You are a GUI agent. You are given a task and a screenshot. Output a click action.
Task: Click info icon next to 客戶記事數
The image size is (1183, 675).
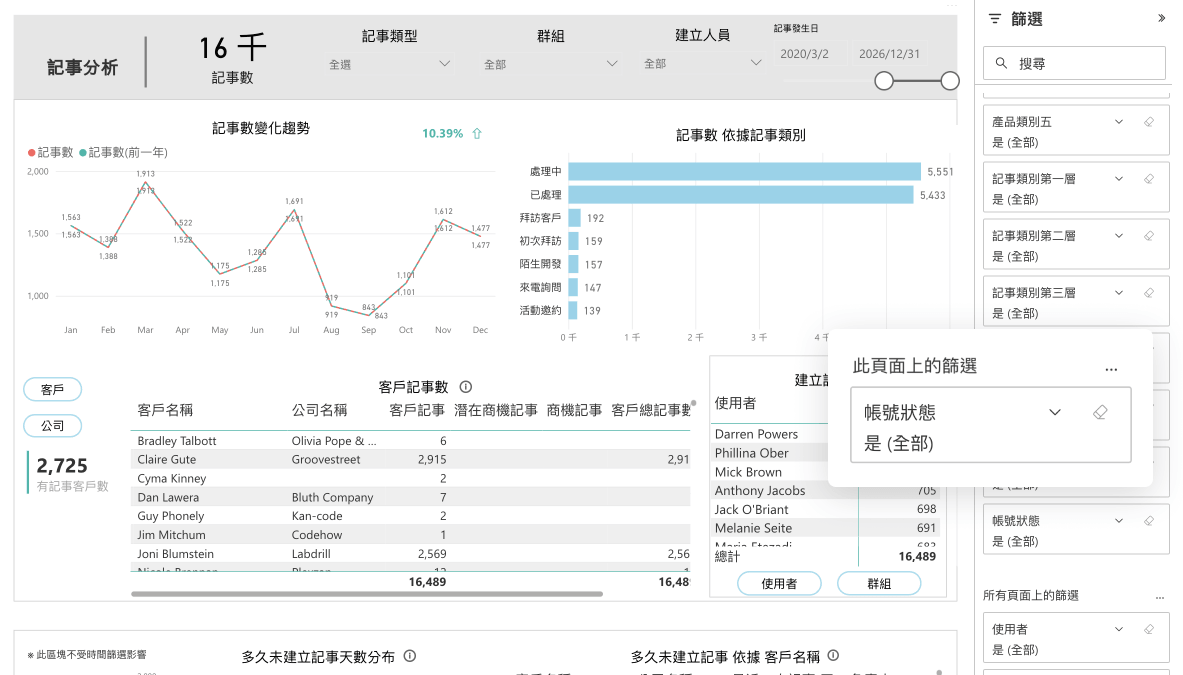pyautogui.click(x=466, y=387)
